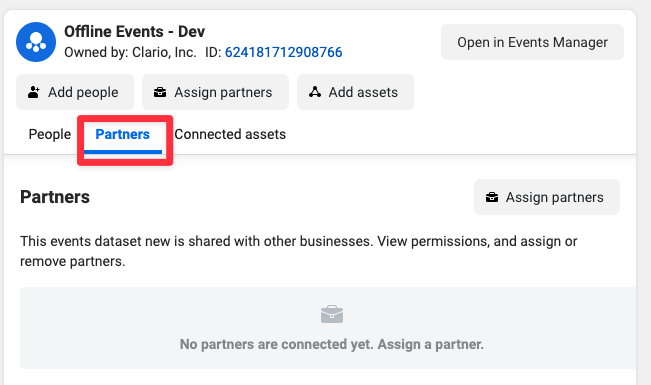
Task: Click briefcase icon in the Partners section button
Action: (x=492, y=197)
